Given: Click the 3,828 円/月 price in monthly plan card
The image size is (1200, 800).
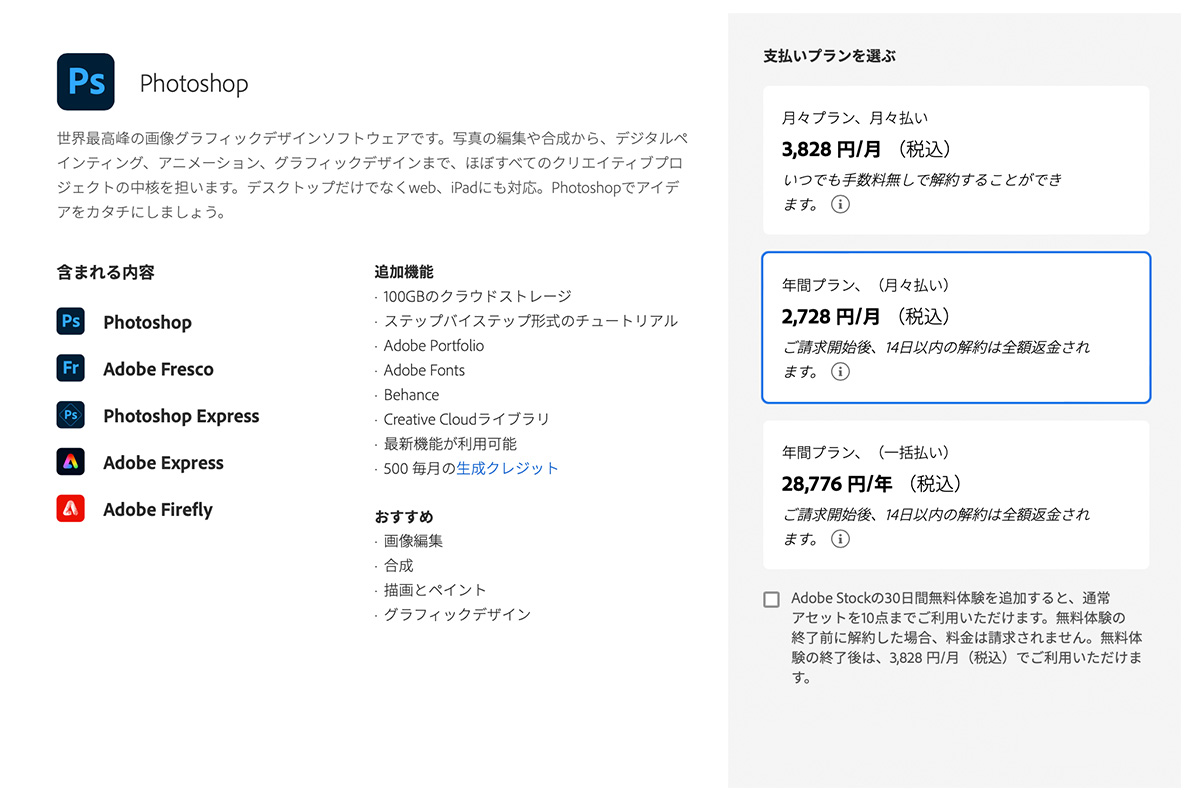Looking at the screenshot, I should click(832, 150).
